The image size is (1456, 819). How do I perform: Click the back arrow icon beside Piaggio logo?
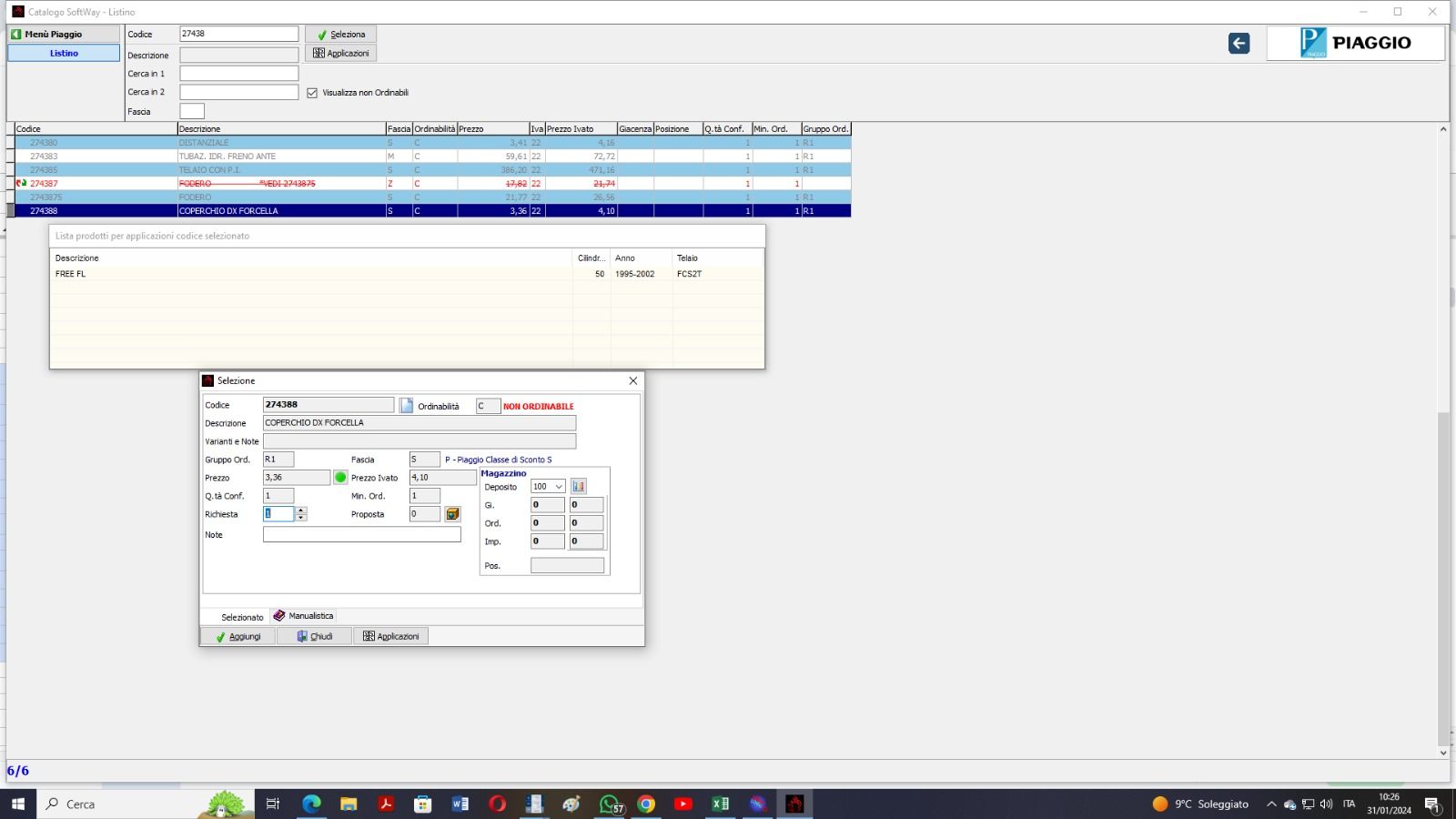[x=1239, y=43]
